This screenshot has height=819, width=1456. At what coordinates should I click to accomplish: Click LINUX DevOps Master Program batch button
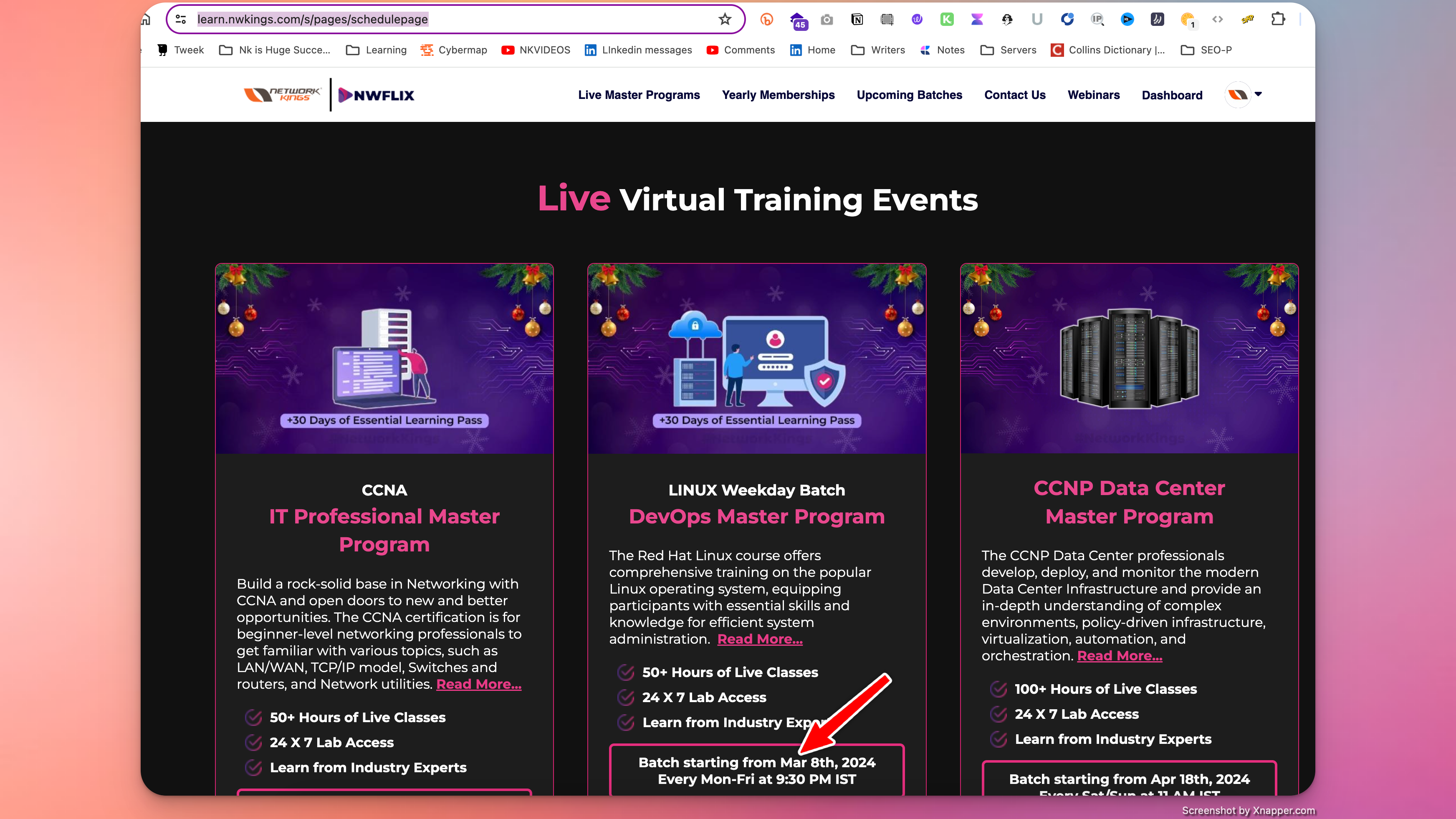point(756,771)
